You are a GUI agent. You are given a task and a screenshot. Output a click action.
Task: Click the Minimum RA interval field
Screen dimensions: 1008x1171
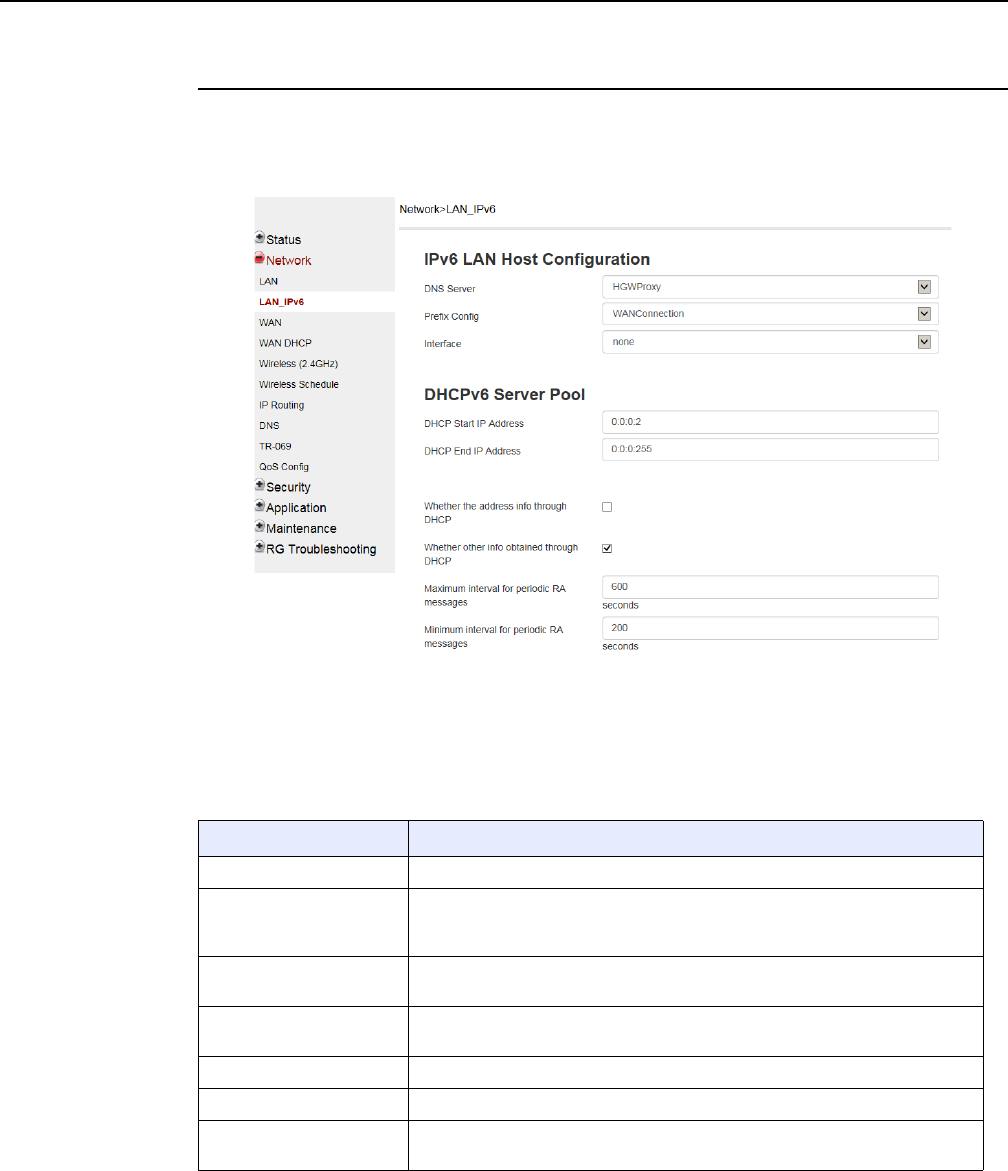point(770,628)
